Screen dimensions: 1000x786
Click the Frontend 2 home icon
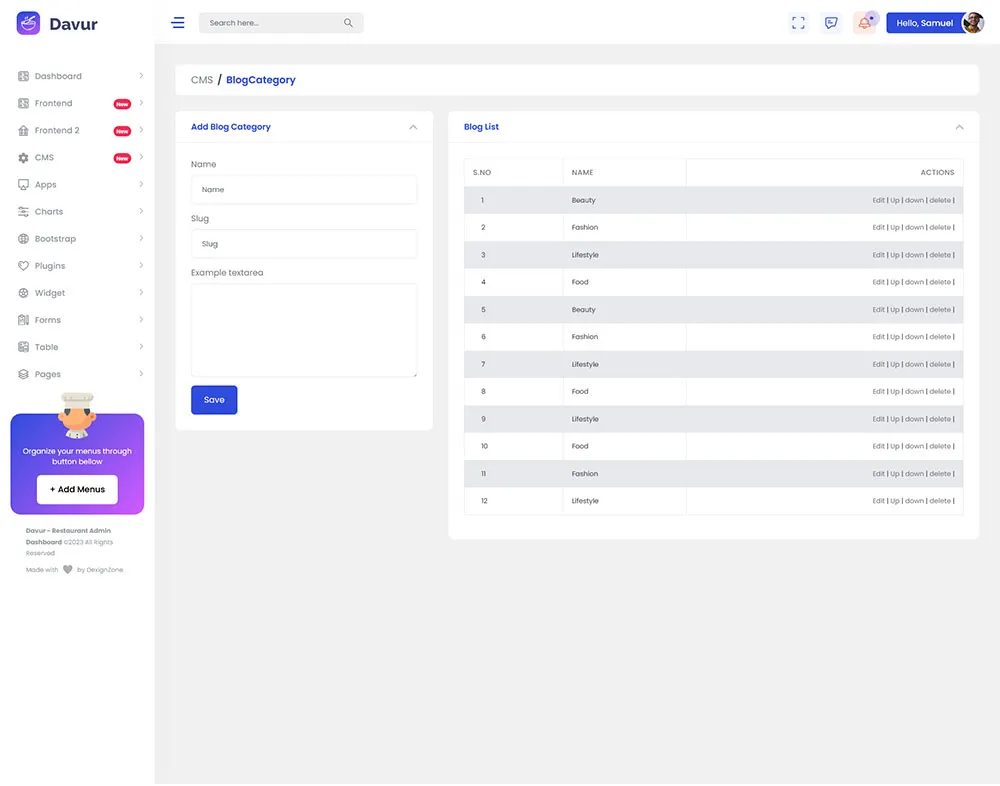coord(24,131)
